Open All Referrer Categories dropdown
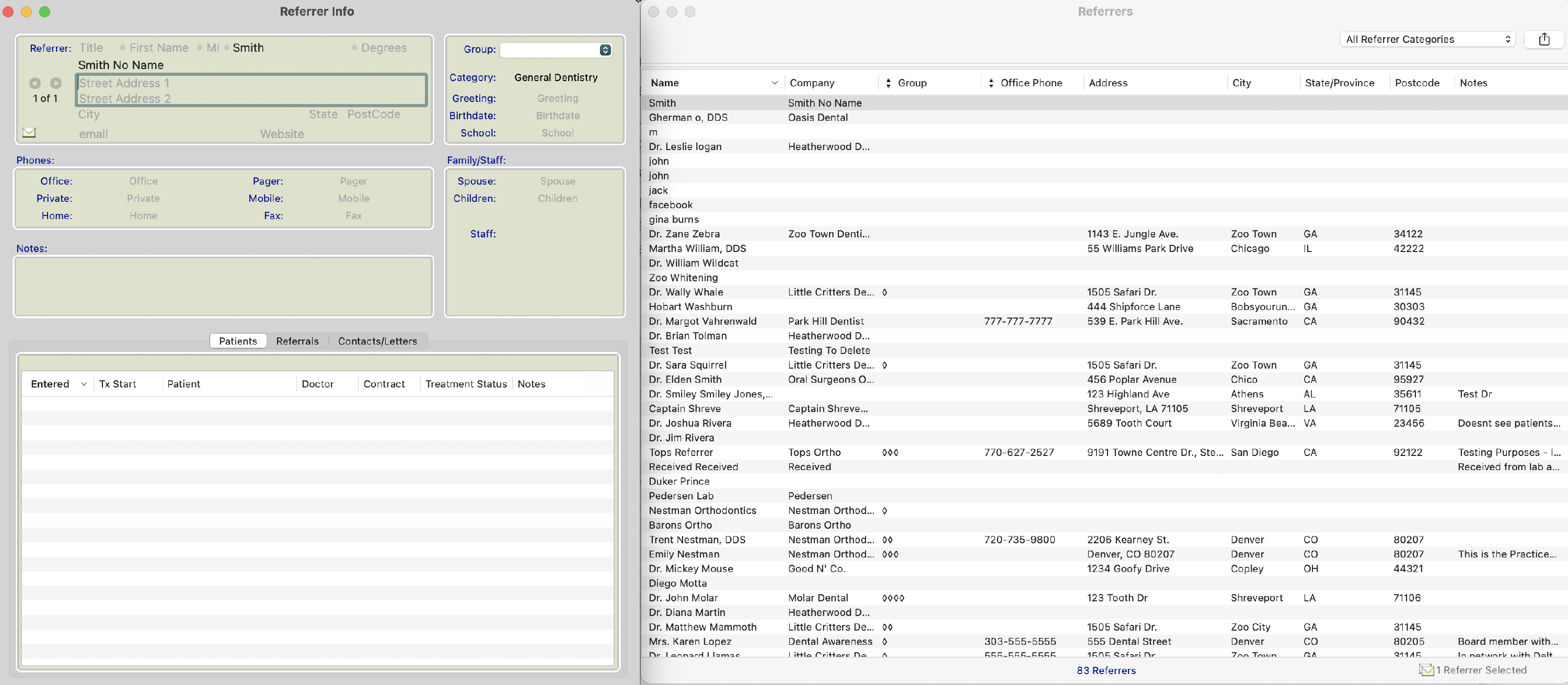This screenshot has width=1568, height=685. click(x=1427, y=40)
